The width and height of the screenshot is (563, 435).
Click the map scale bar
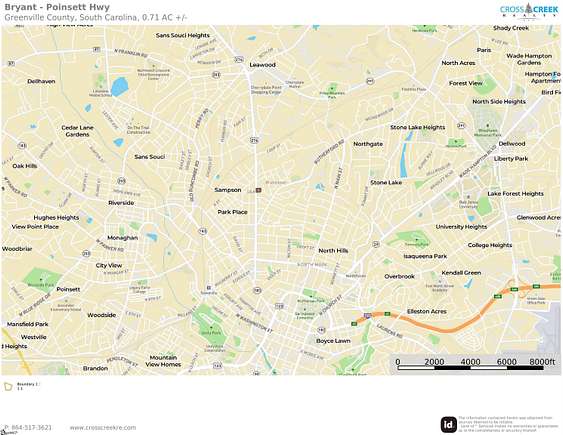(x=471, y=365)
